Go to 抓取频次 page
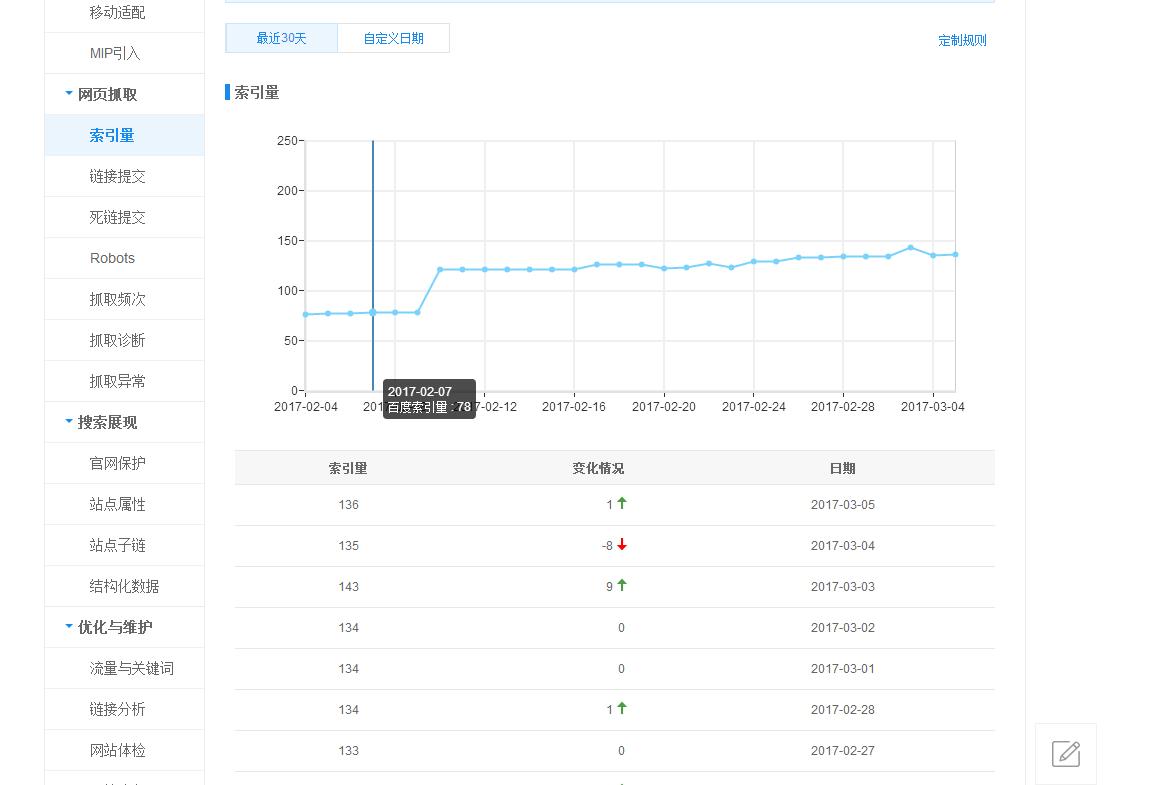This screenshot has width=1153, height=785. click(x=117, y=299)
